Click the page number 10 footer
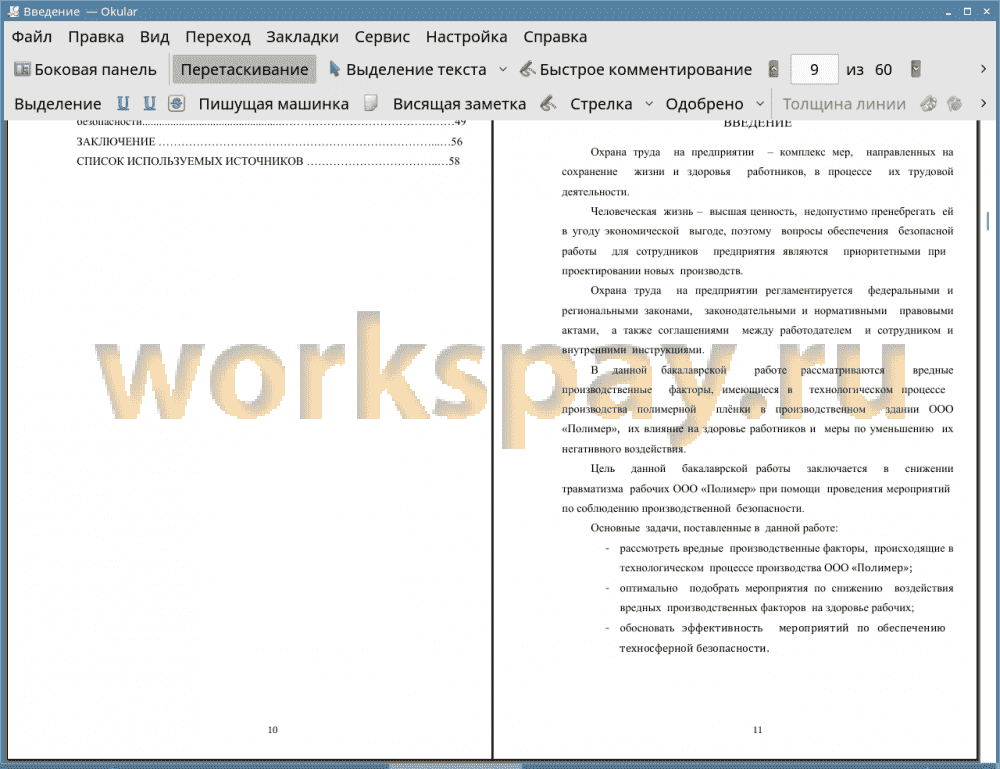The height and width of the screenshot is (769, 1000). (x=273, y=729)
